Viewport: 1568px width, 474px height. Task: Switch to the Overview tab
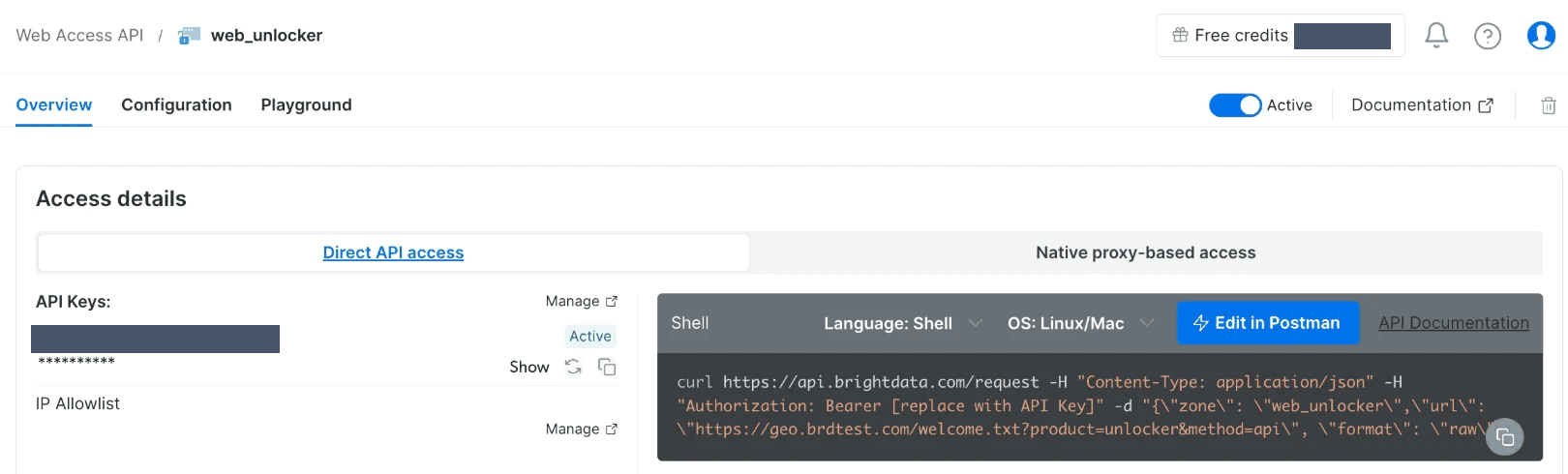tap(54, 104)
